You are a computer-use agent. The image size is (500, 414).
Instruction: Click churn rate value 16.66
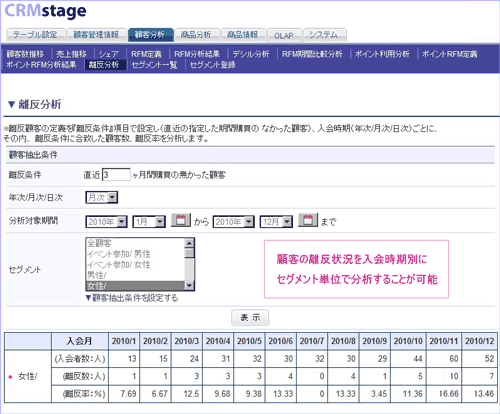[x=448, y=394]
